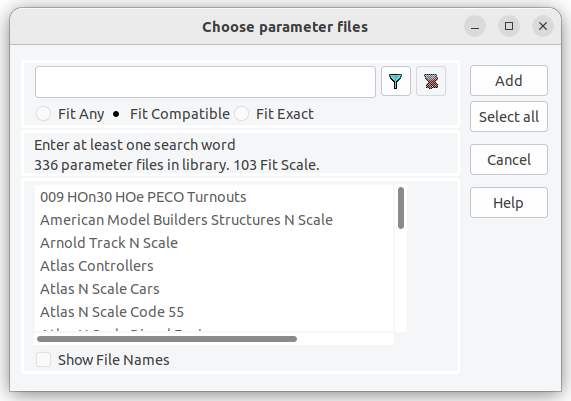Focus the search word input field

[x=205, y=82]
